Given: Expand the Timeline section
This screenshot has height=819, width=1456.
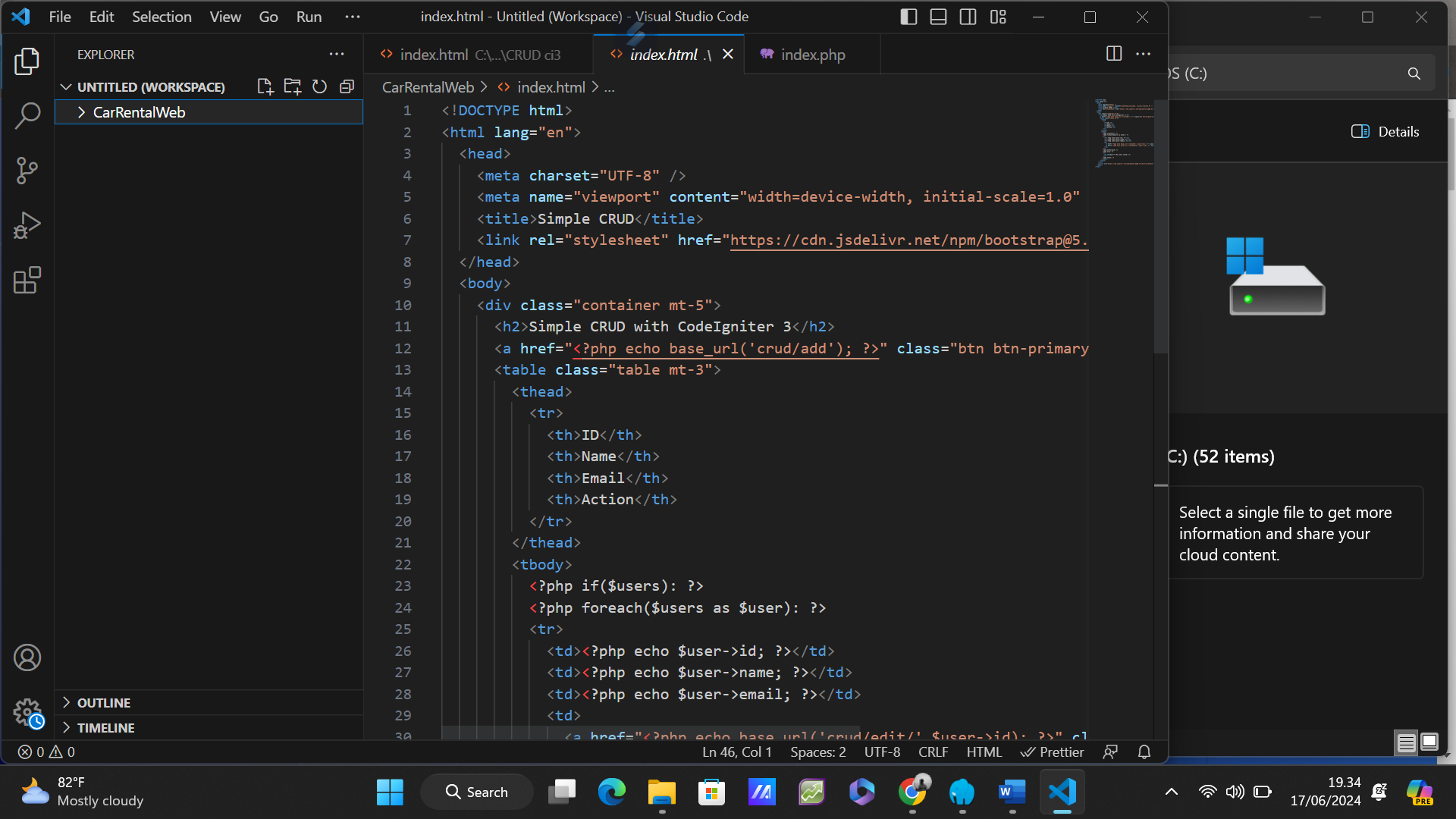Looking at the screenshot, I should [x=209, y=728].
